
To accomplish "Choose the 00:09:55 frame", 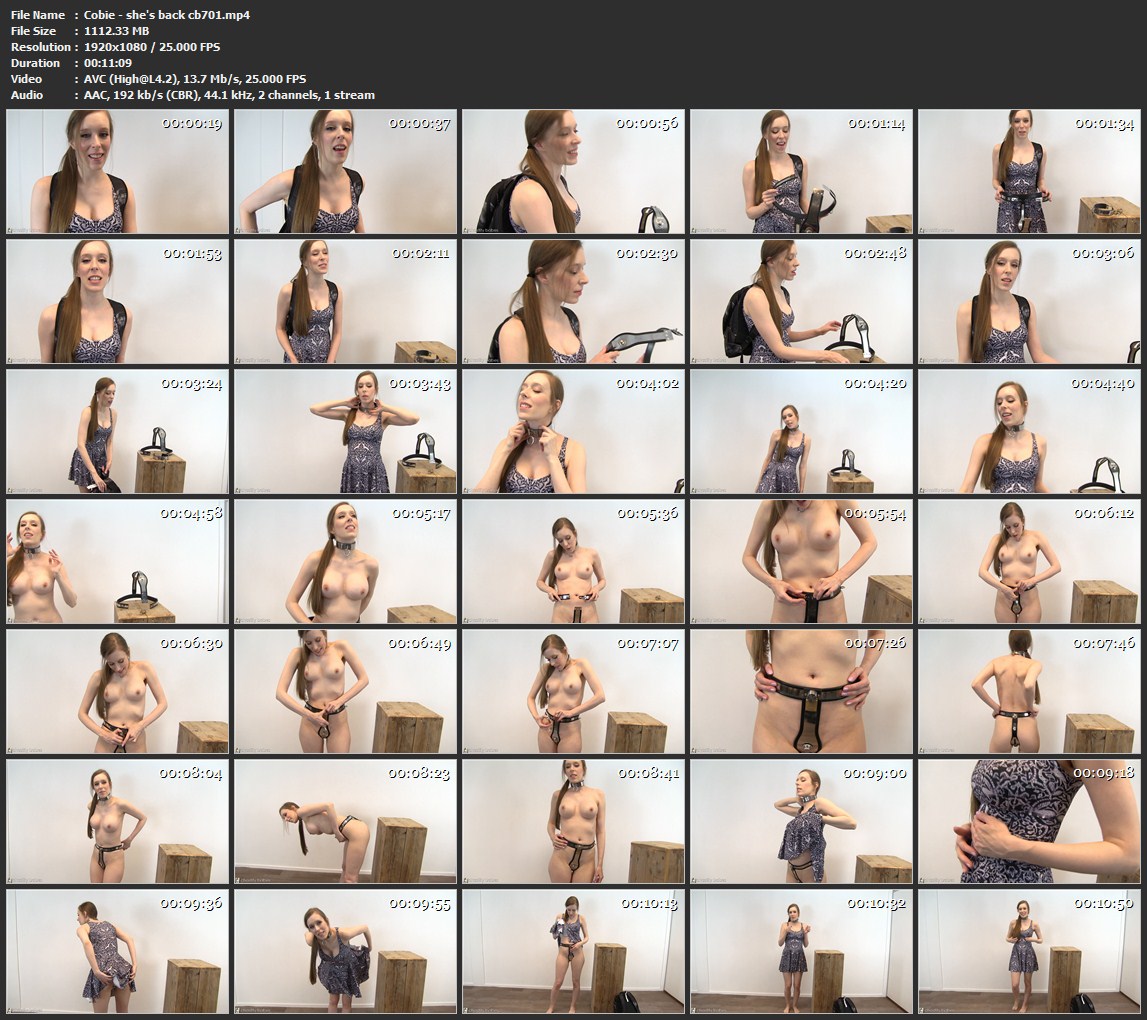I will click(345, 951).
